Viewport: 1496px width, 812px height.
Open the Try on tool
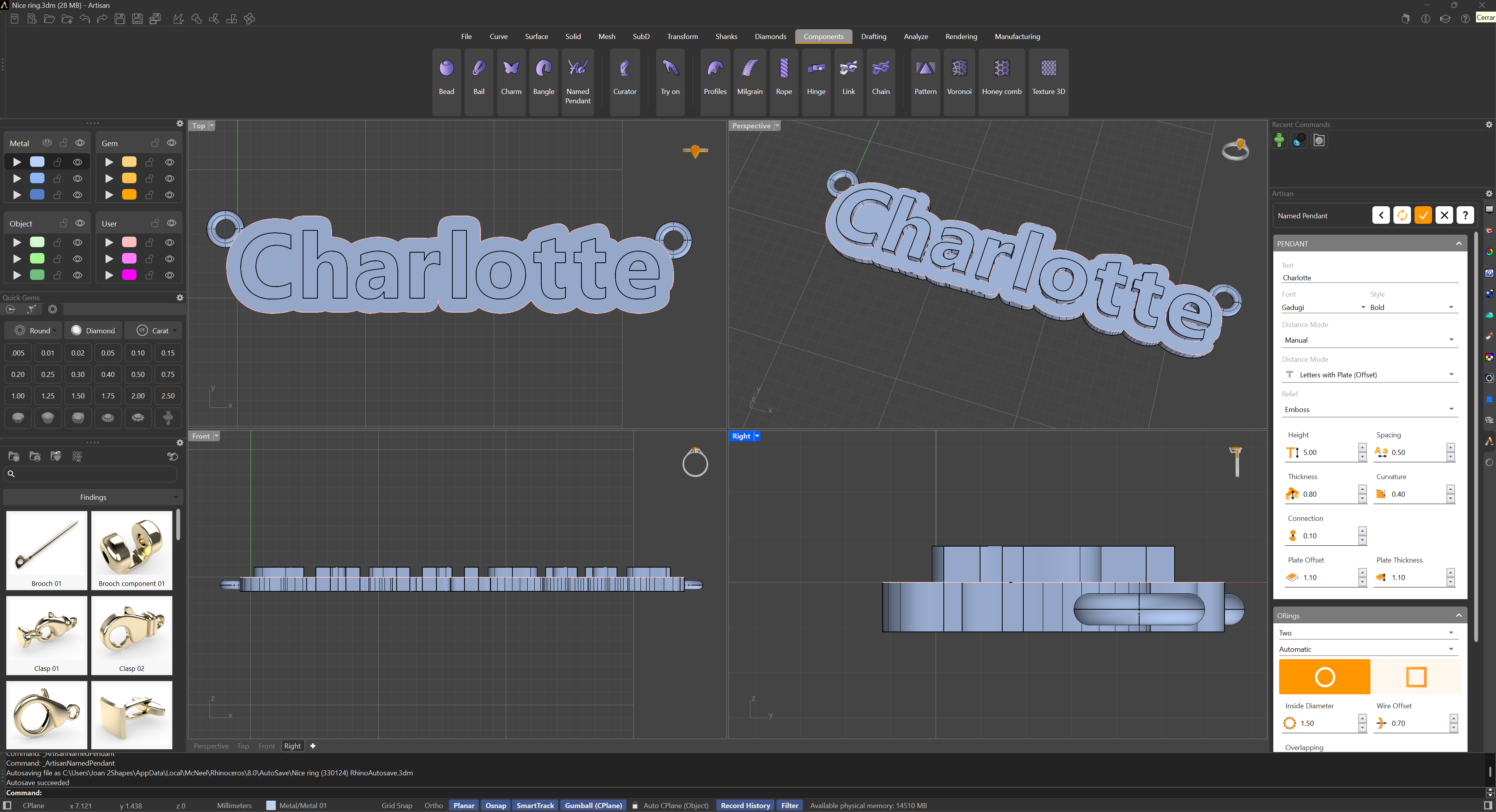point(670,81)
